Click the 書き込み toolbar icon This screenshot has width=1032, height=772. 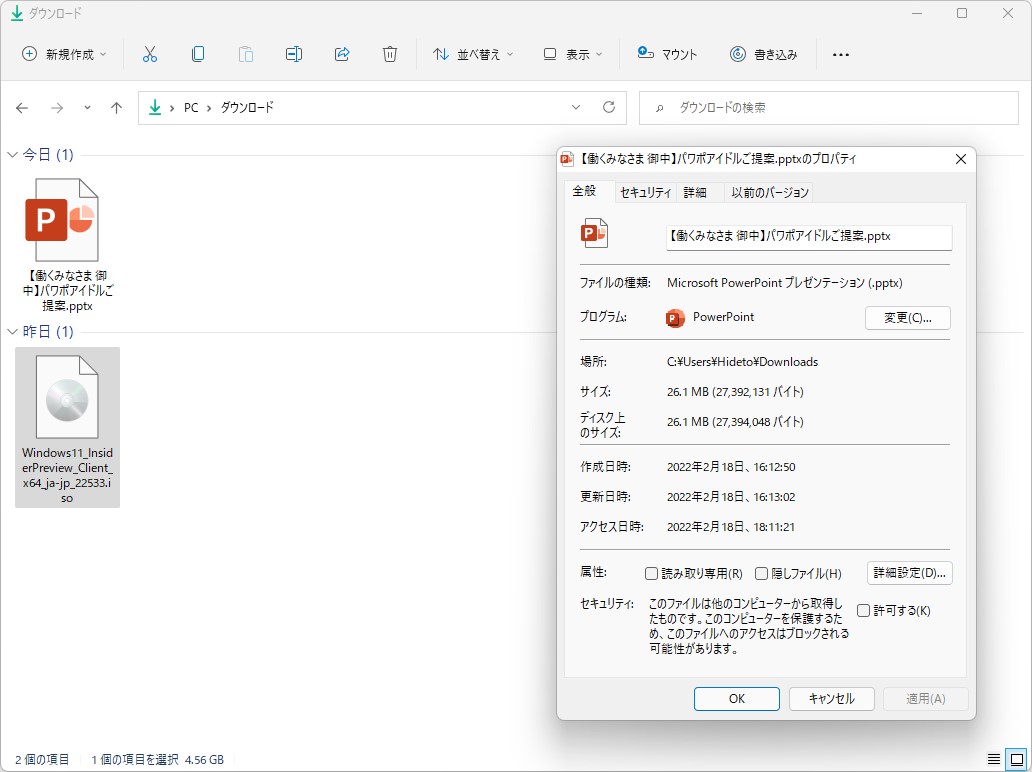pos(765,54)
